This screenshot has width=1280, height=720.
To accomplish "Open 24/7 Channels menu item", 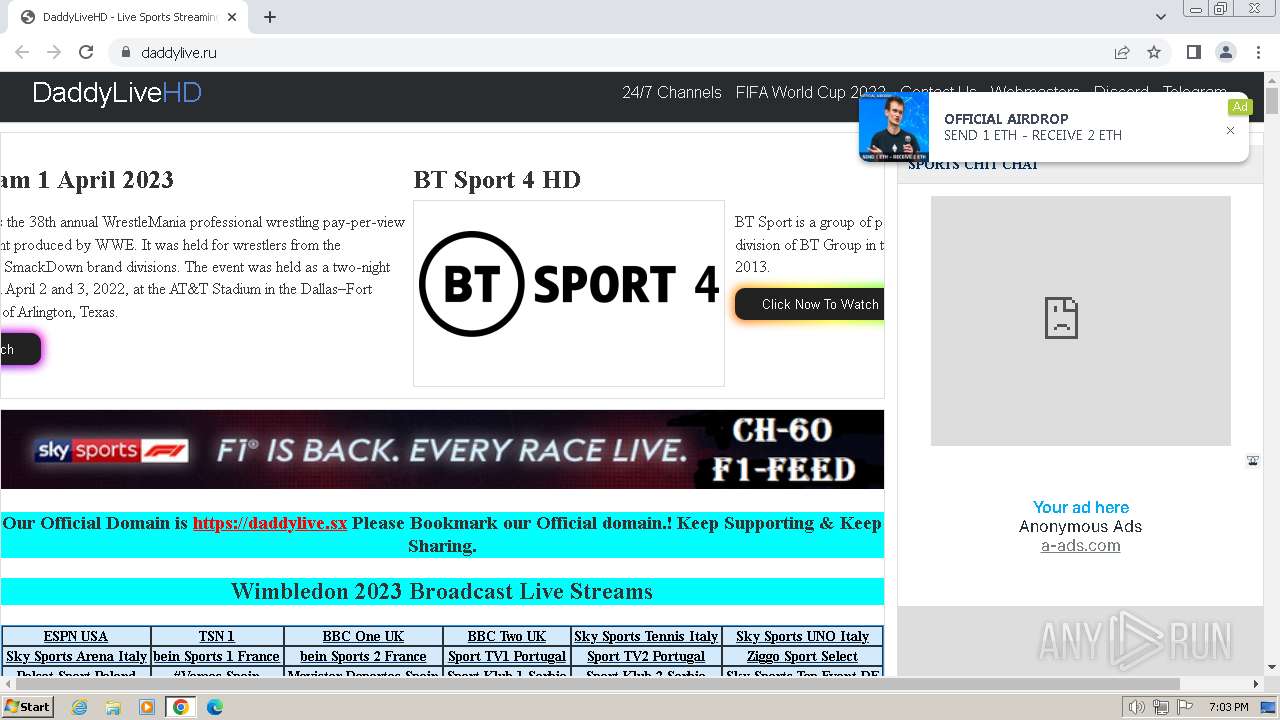I will 672,92.
